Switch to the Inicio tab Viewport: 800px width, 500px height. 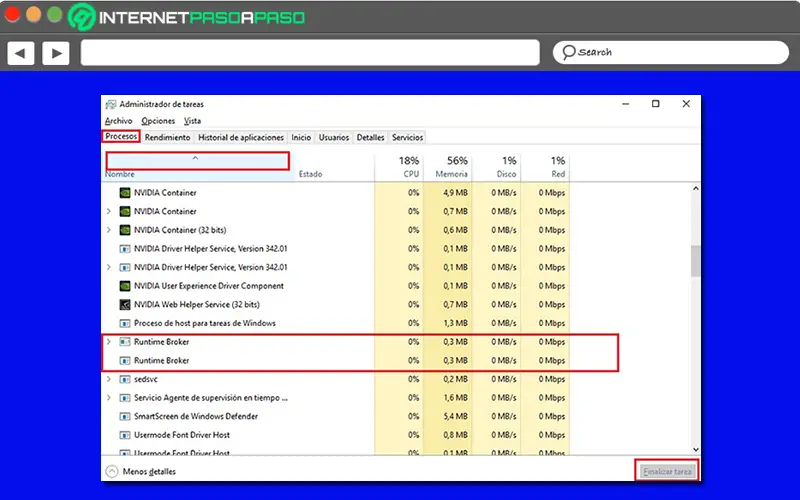(301, 137)
